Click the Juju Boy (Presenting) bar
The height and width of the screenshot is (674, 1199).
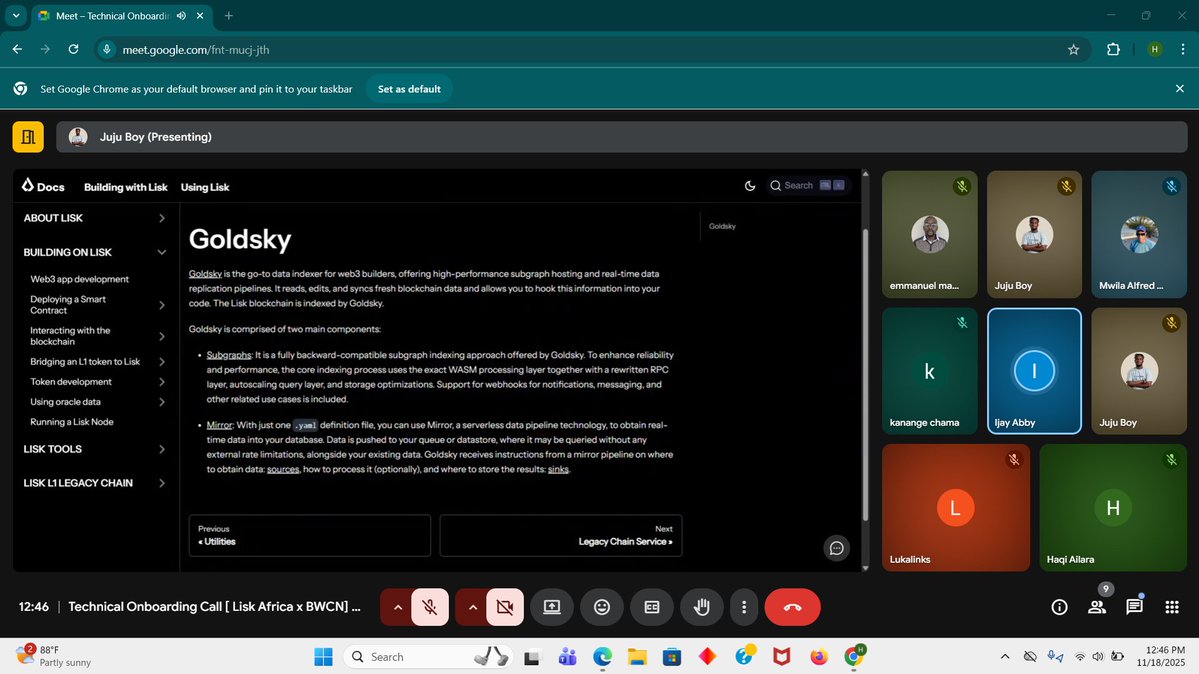pyautogui.click(x=621, y=137)
